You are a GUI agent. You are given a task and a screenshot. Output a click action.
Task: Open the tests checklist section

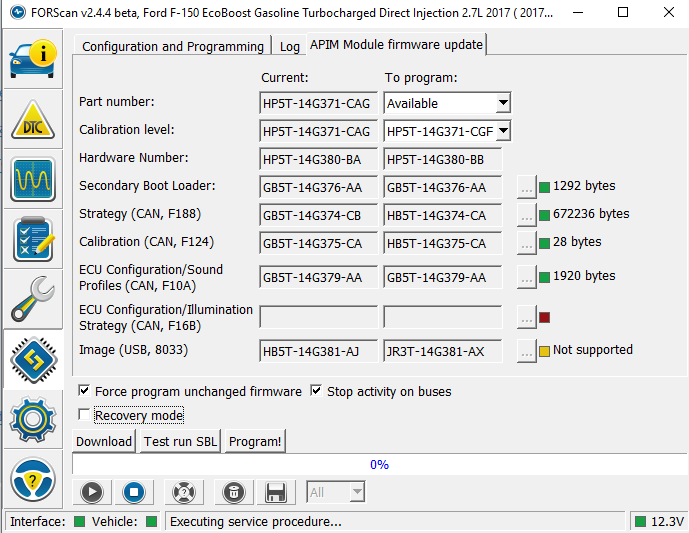pyautogui.click(x=33, y=240)
